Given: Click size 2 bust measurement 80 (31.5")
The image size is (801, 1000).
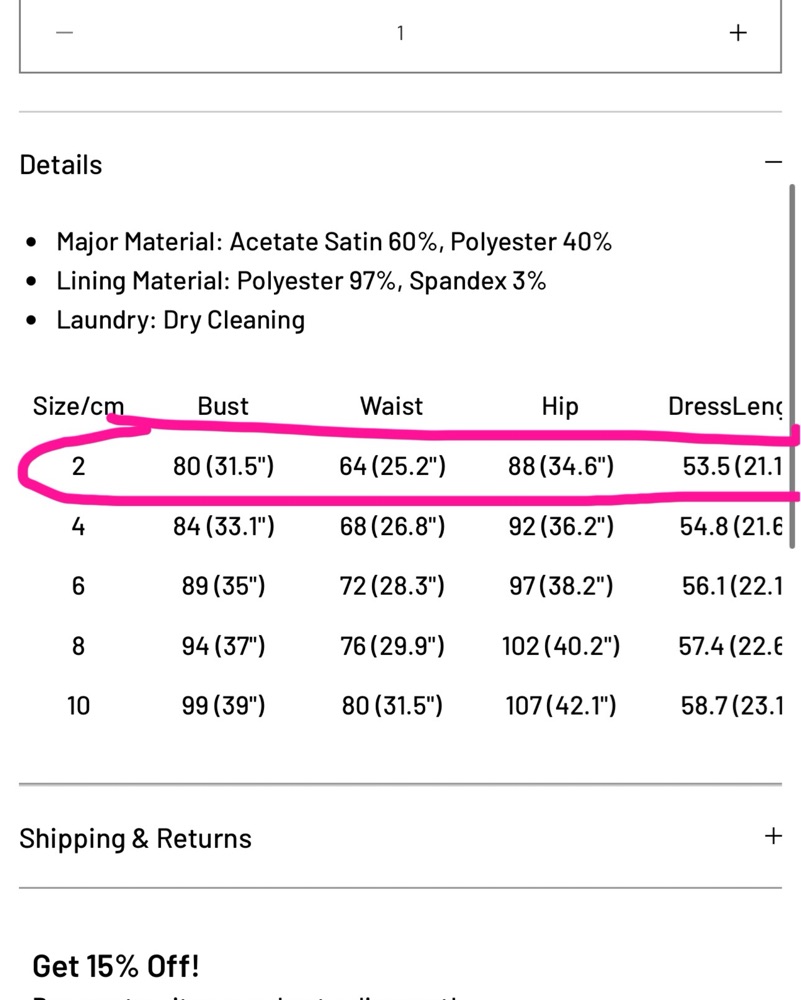Looking at the screenshot, I should (223, 466).
